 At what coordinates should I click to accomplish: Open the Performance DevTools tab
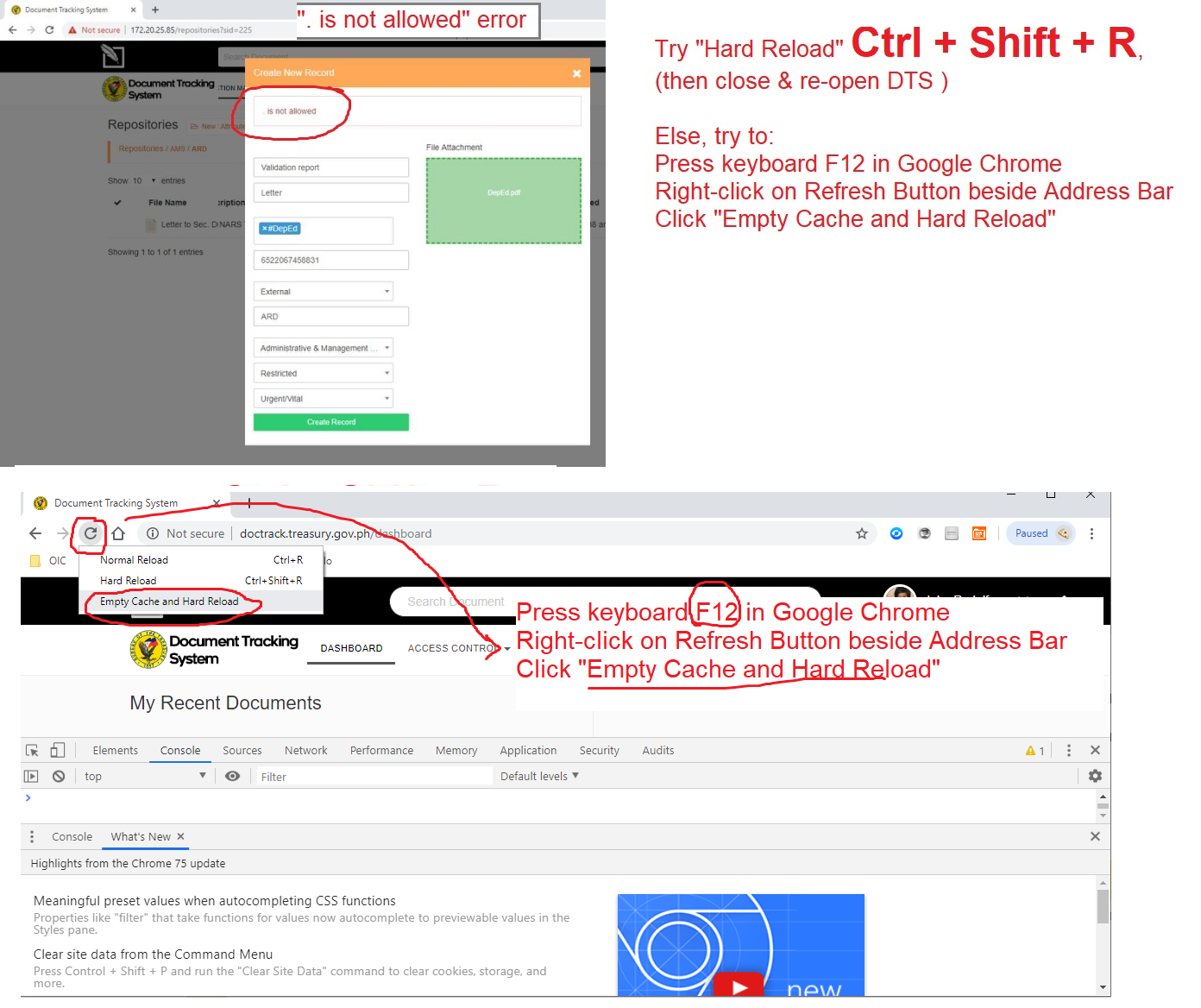click(x=381, y=750)
